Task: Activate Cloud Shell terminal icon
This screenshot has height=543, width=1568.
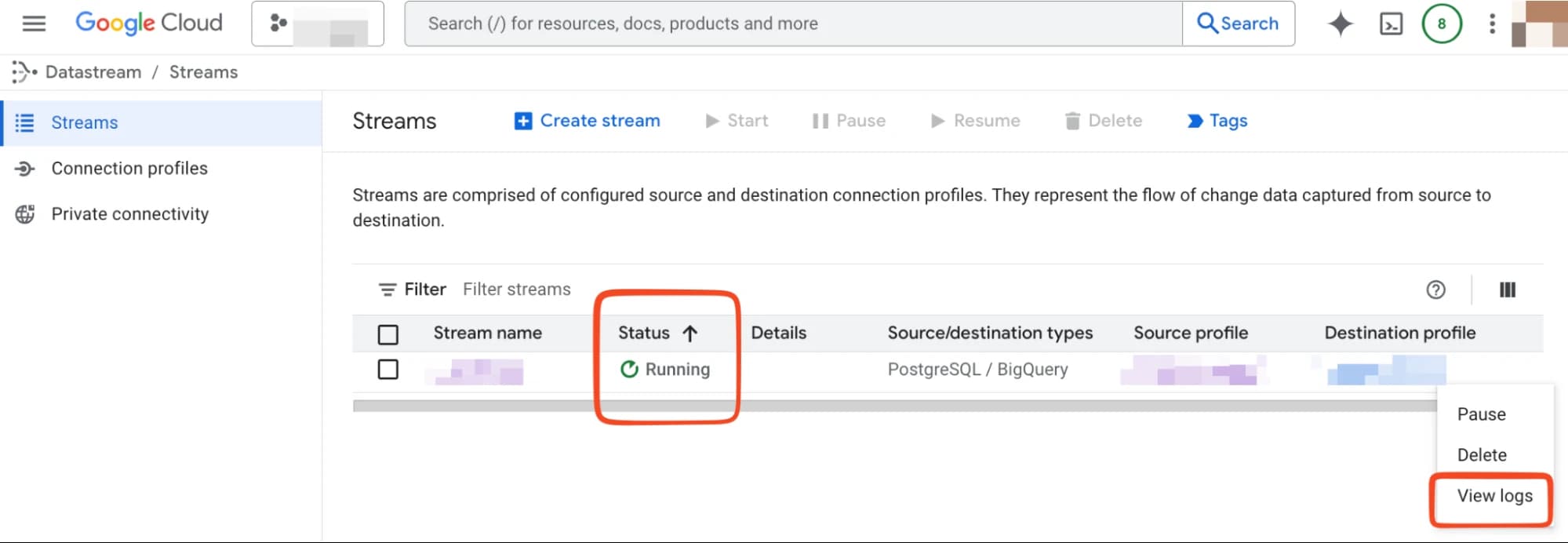Action: (x=1391, y=24)
